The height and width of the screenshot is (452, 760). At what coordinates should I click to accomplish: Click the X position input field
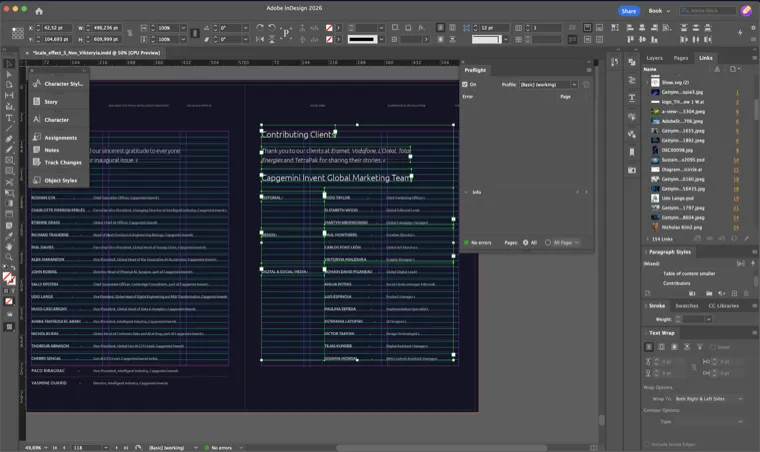click(x=57, y=28)
